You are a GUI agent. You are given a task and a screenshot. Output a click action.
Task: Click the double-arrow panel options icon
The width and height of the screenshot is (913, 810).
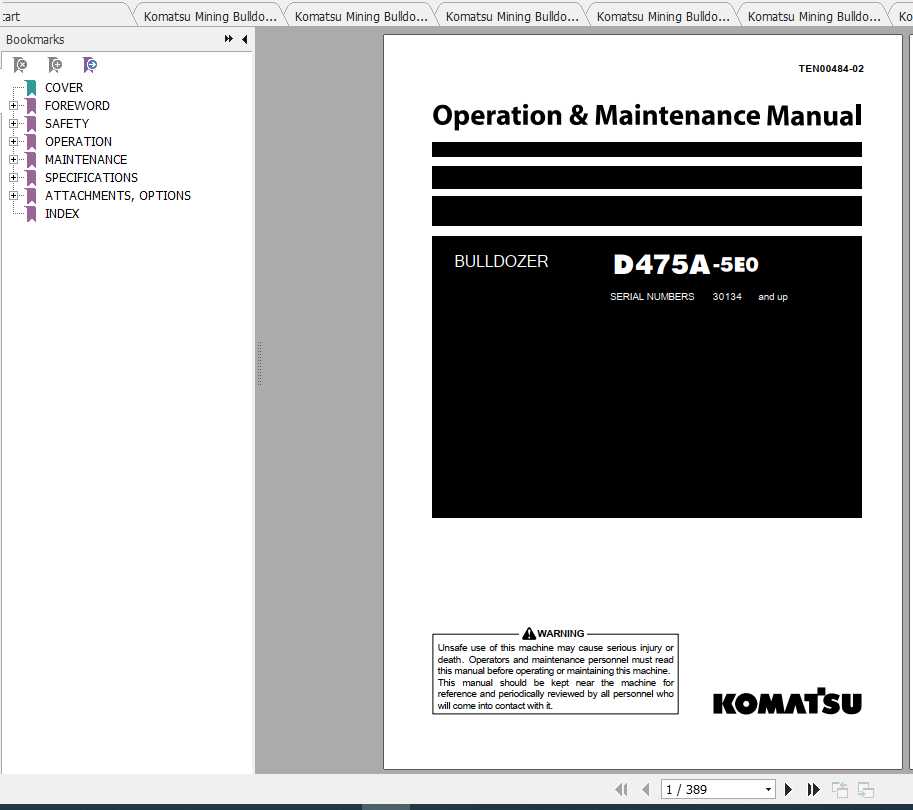click(228, 39)
